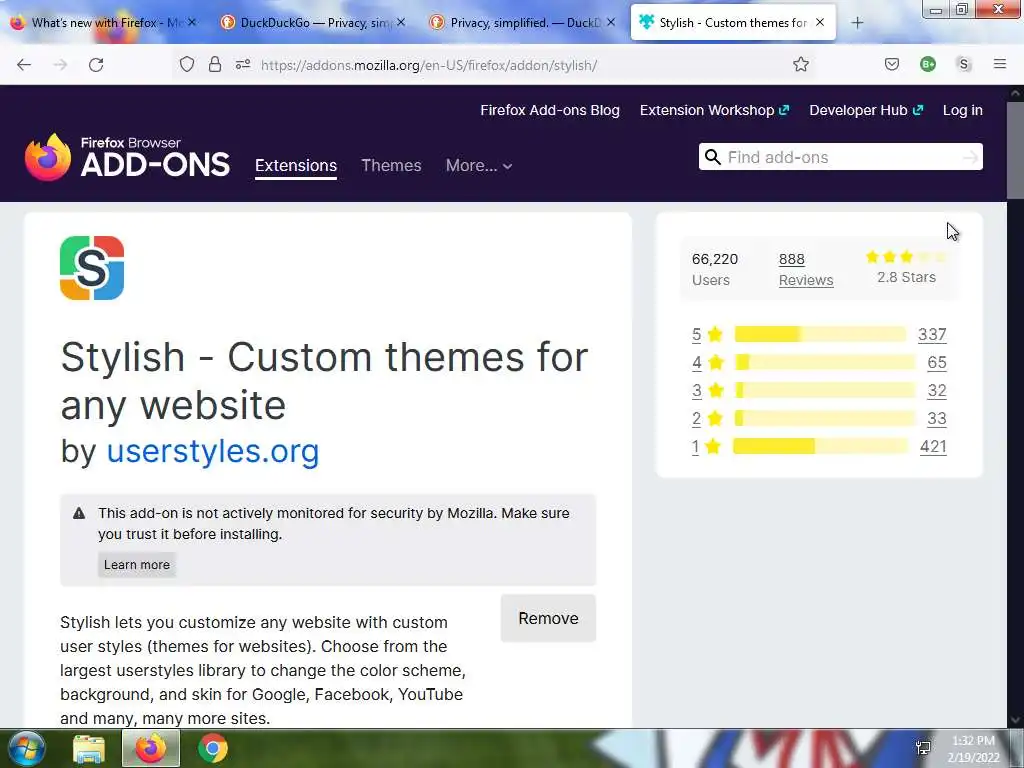Open the Extensions section
The height and width of the screenshot is (768, 1024).
point(296,166)
